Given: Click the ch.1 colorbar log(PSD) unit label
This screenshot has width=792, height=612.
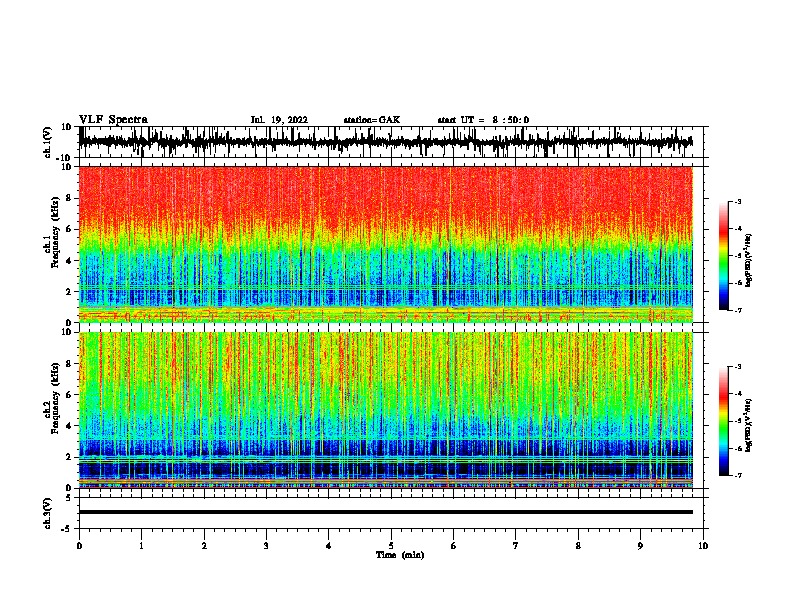Looking at the screenshot, I should [x=749, y=260].
